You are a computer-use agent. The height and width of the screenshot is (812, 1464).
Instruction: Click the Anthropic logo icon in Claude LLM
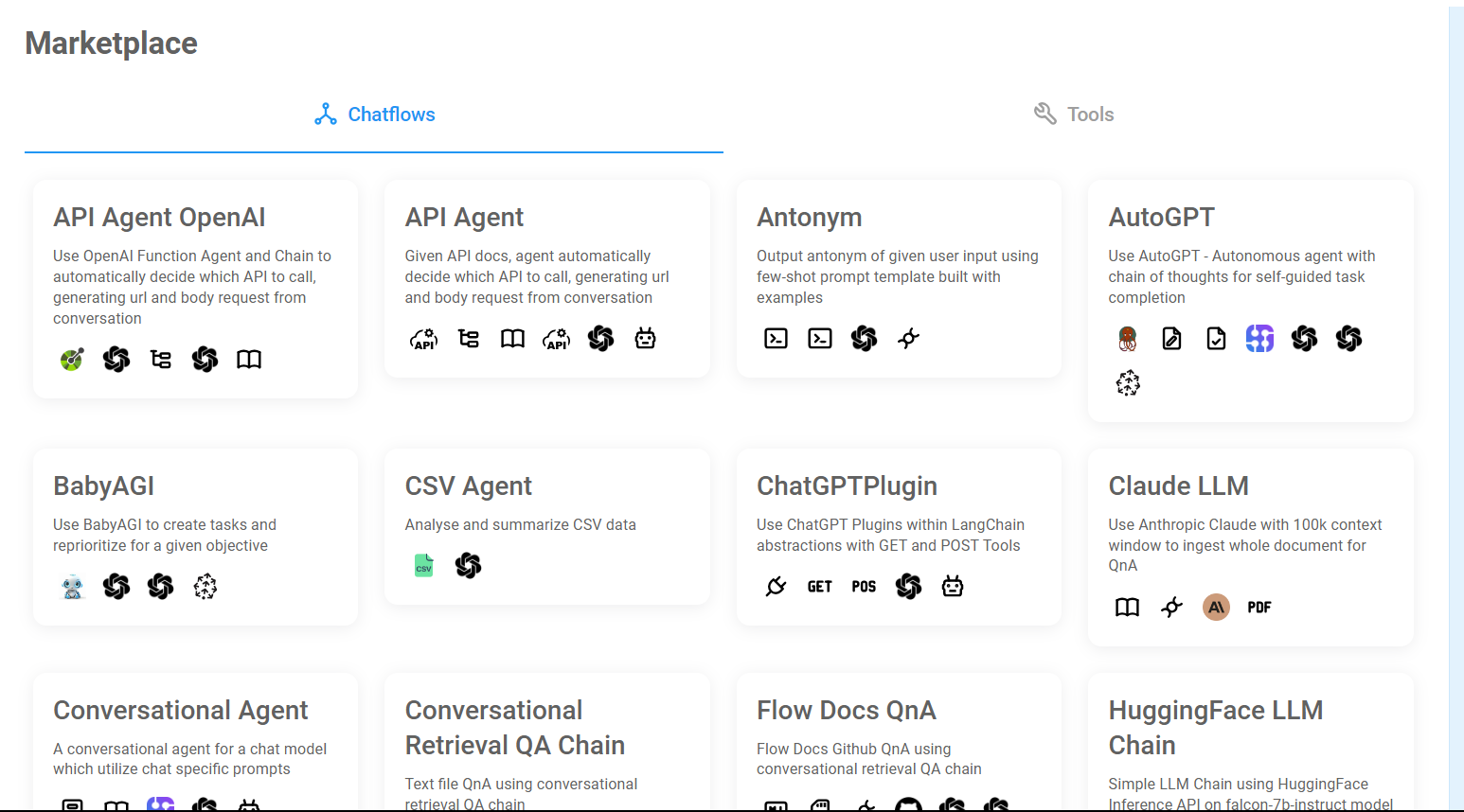(x=1216, y=607)
